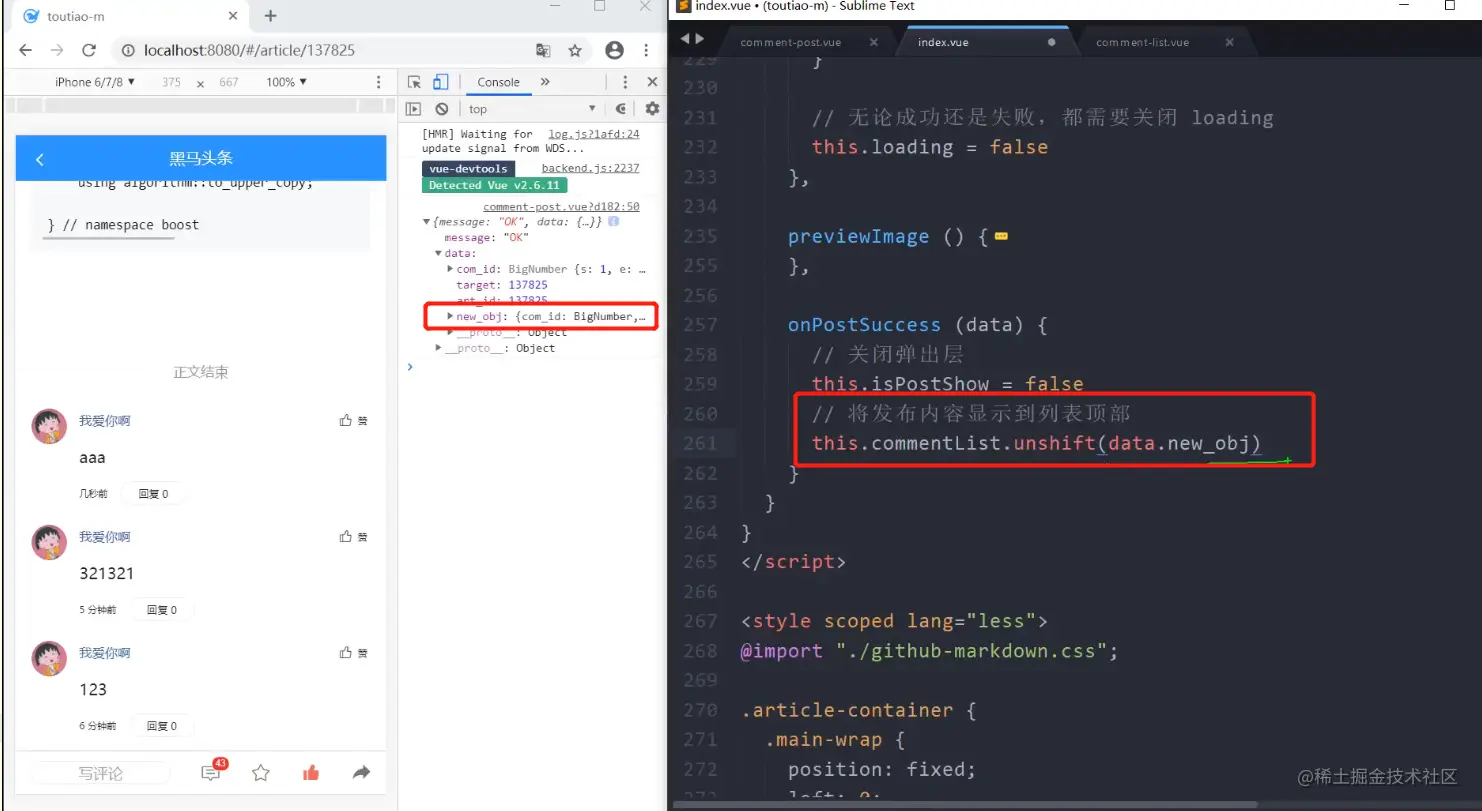The width and height of the screenshot is (1482, 811).
Task: Open DevTools customize menu
Action: pyautogui.click(x=625, y=82)
